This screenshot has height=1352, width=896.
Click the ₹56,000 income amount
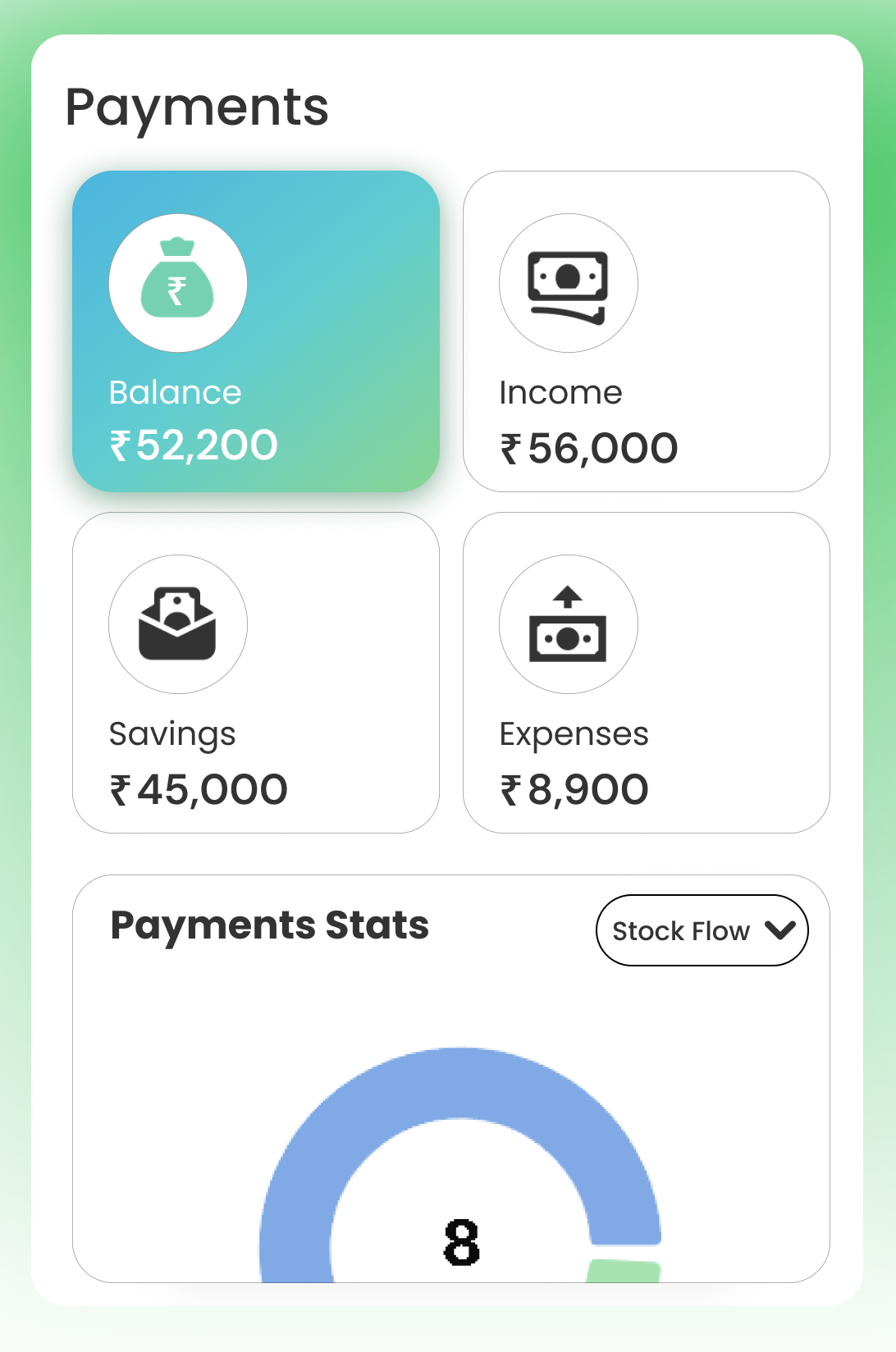[589, 449]
